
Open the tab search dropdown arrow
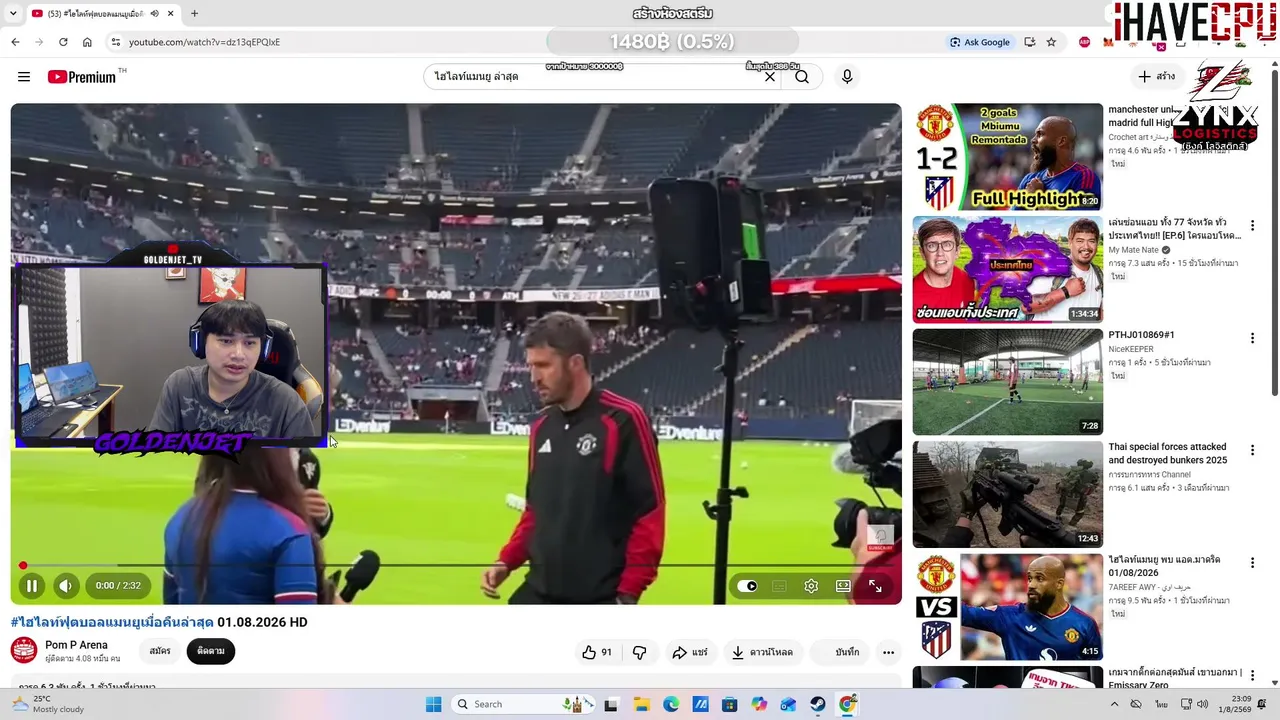15,14
